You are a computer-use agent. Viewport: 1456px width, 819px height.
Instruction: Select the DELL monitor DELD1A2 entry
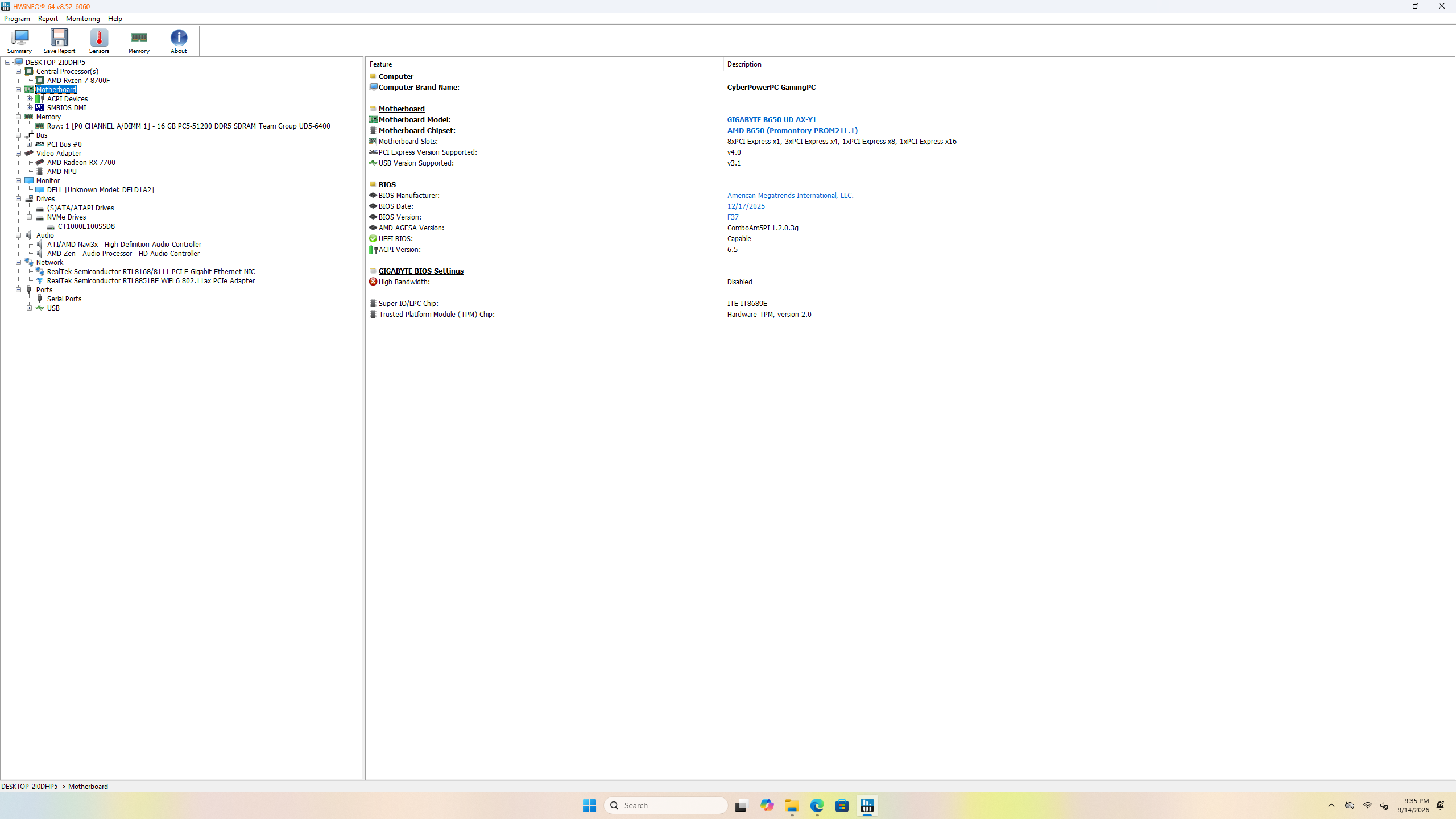pyautogui.click(x=101, y=190)
